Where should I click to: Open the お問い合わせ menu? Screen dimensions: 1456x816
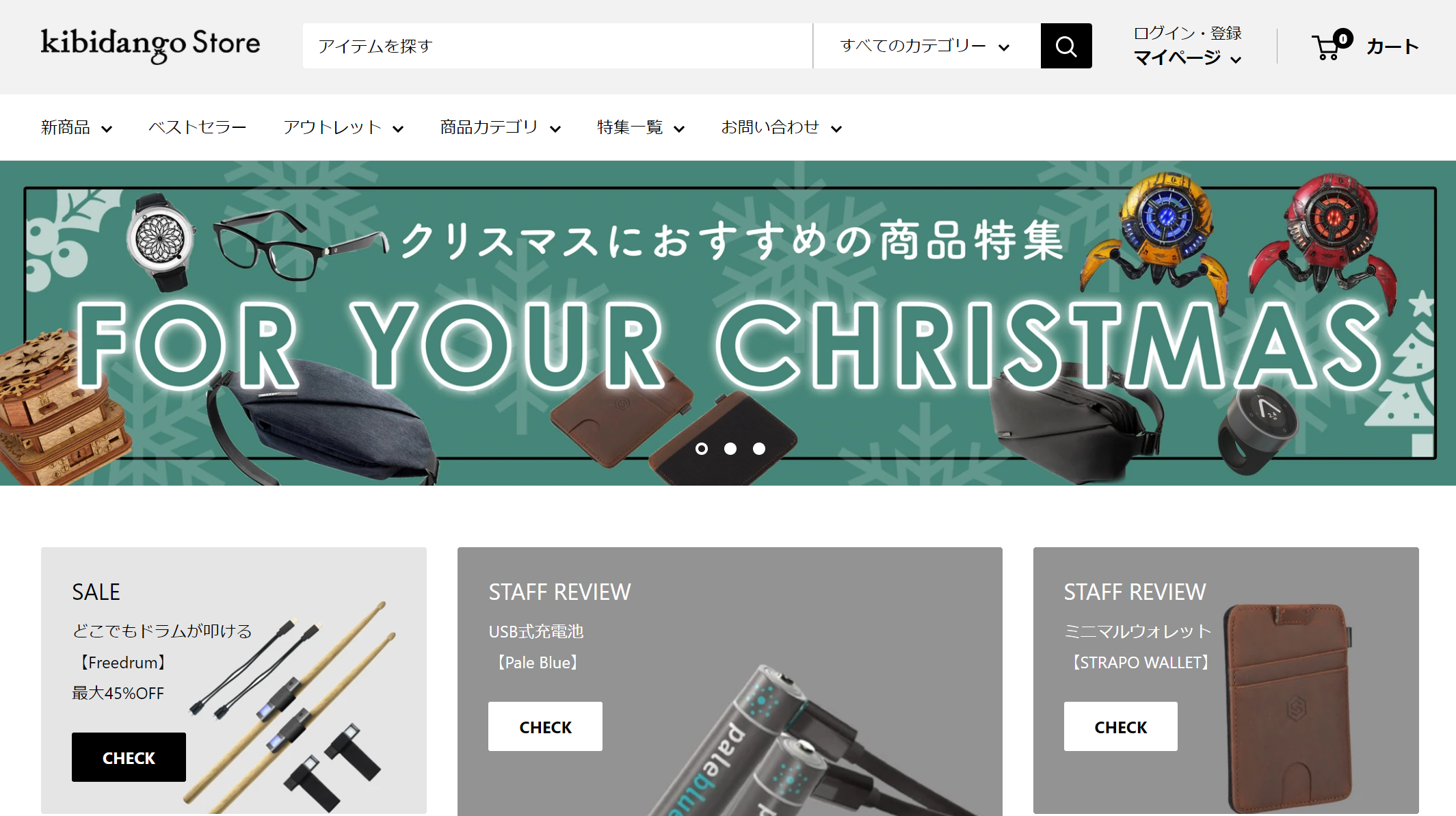pos(781,127)
